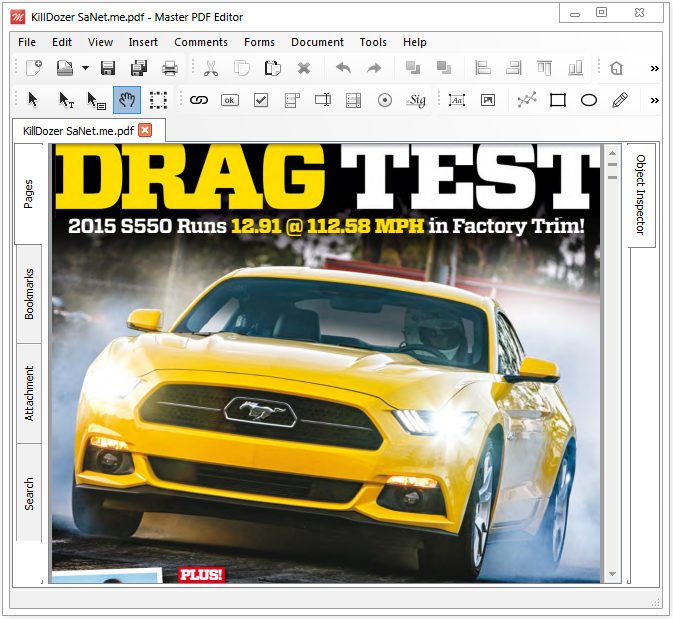Insert a Signature field with Sig icon
The image size is (673, 619).
click(x=416, y=100)
